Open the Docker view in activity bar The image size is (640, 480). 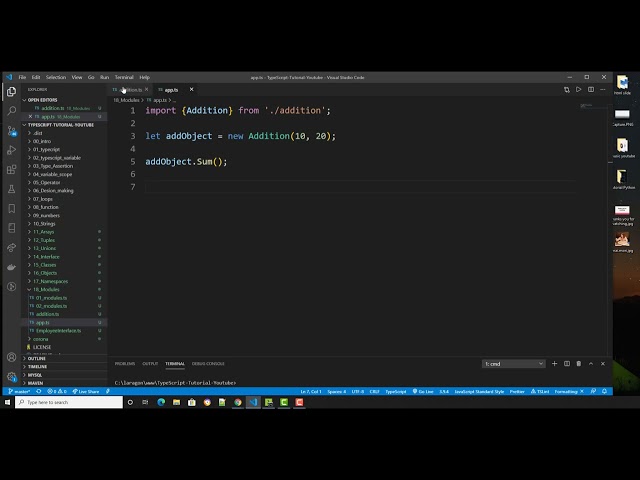click(11, 267)
